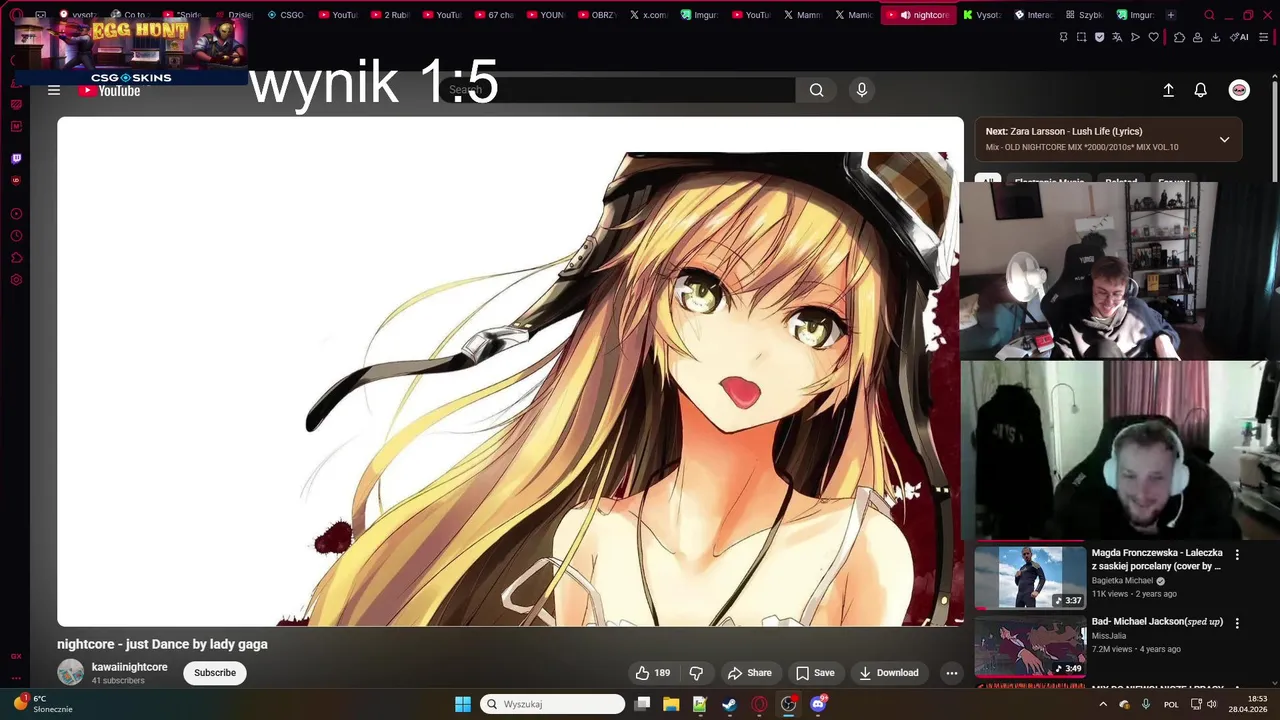Image resolution: width=1280 pixels, height=720 pixels.
Task: Click the Wyszukaj taskbar search box
Action: 553,704
